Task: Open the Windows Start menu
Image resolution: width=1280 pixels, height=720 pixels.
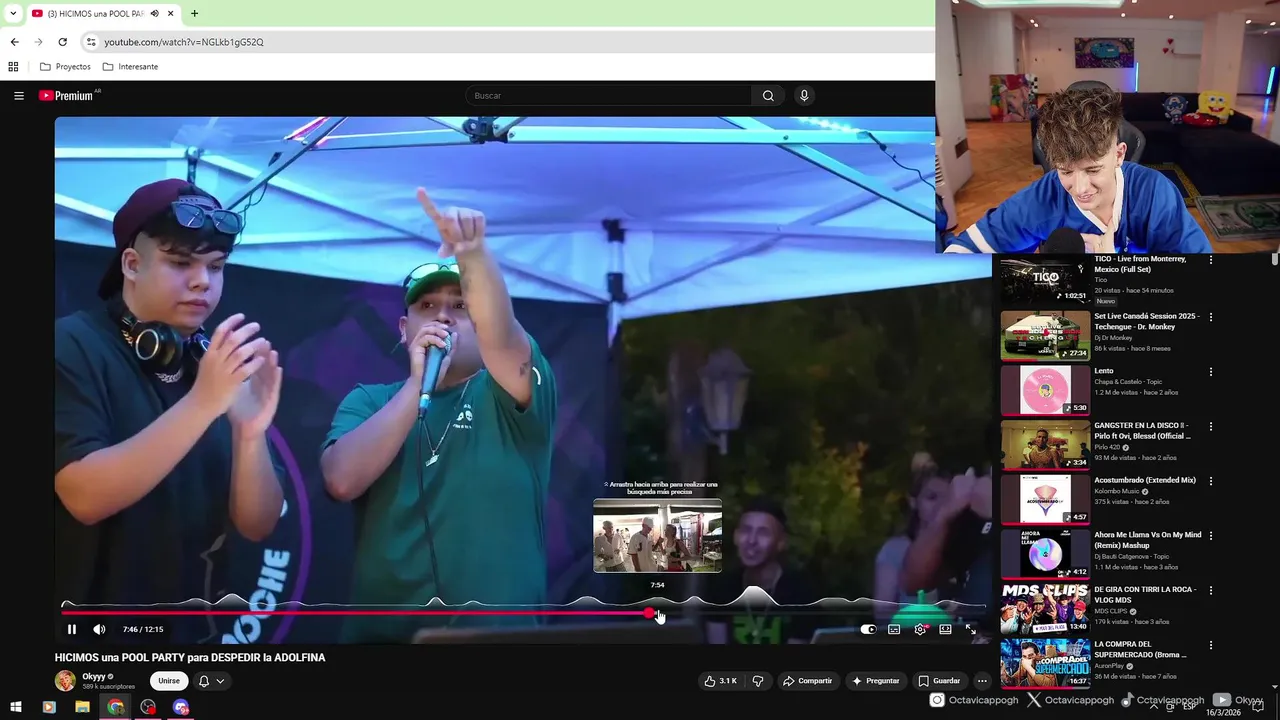Action: [16, 707]
